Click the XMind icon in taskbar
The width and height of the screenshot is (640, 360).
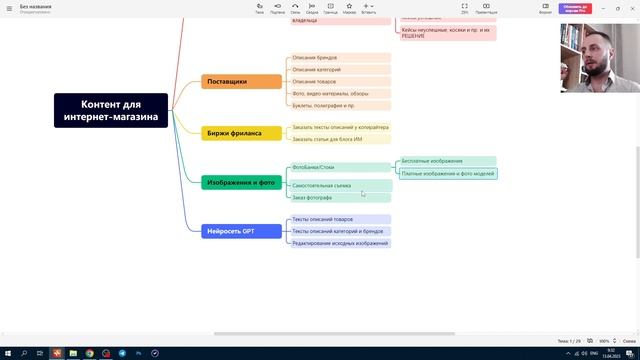[x=57, y=353]
